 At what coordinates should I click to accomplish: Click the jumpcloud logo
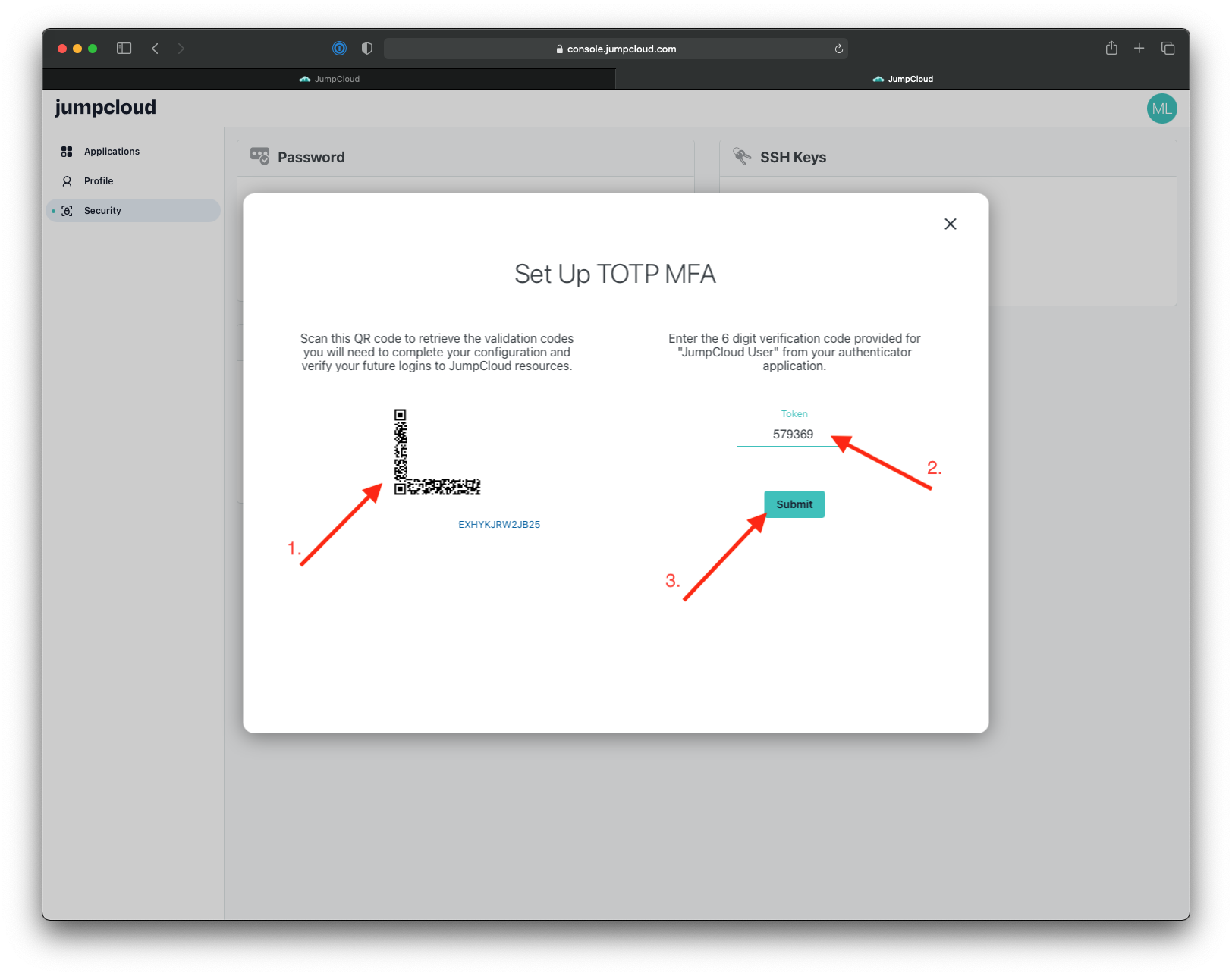point(105,108)
